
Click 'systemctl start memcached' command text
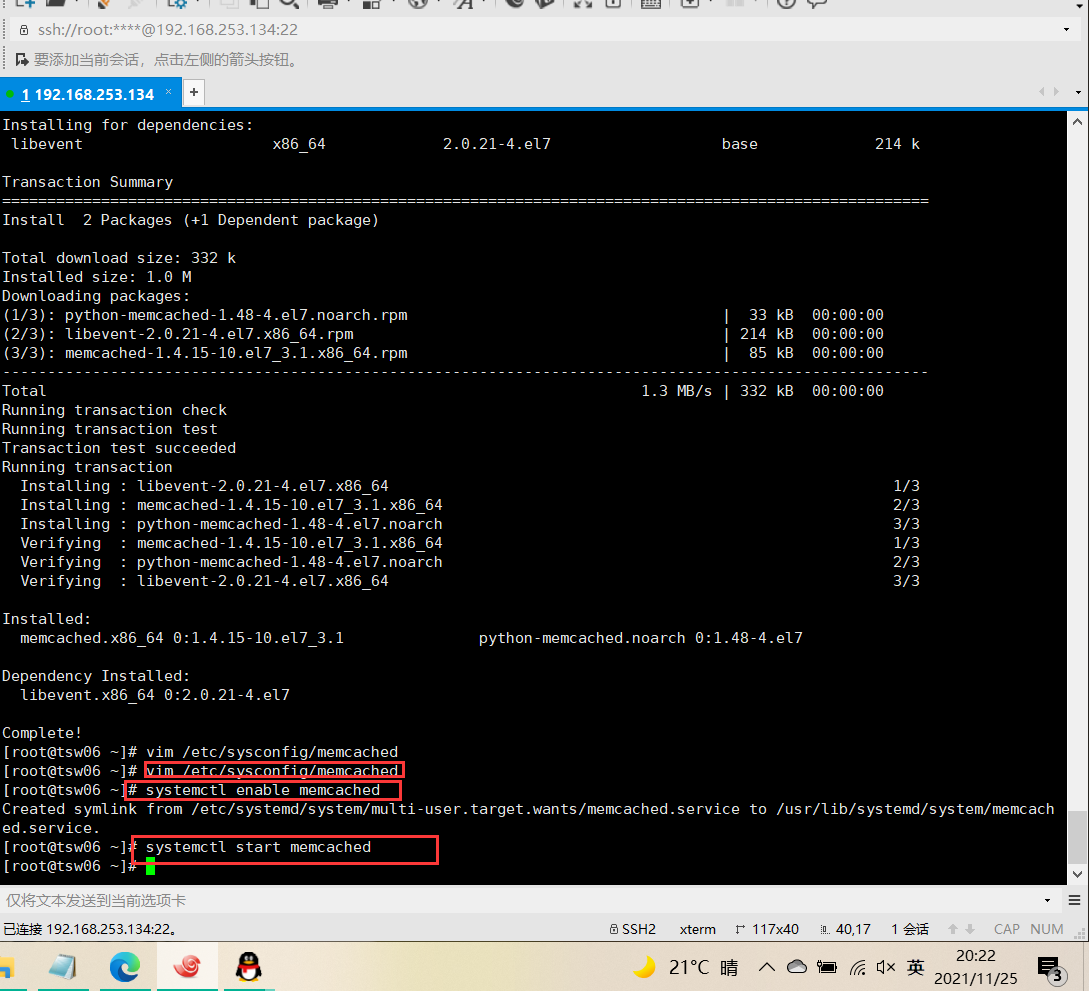click(258, 847)
